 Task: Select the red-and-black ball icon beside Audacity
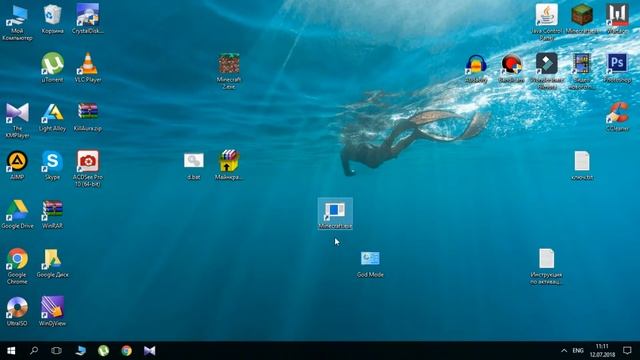click(x=511, y=69)
